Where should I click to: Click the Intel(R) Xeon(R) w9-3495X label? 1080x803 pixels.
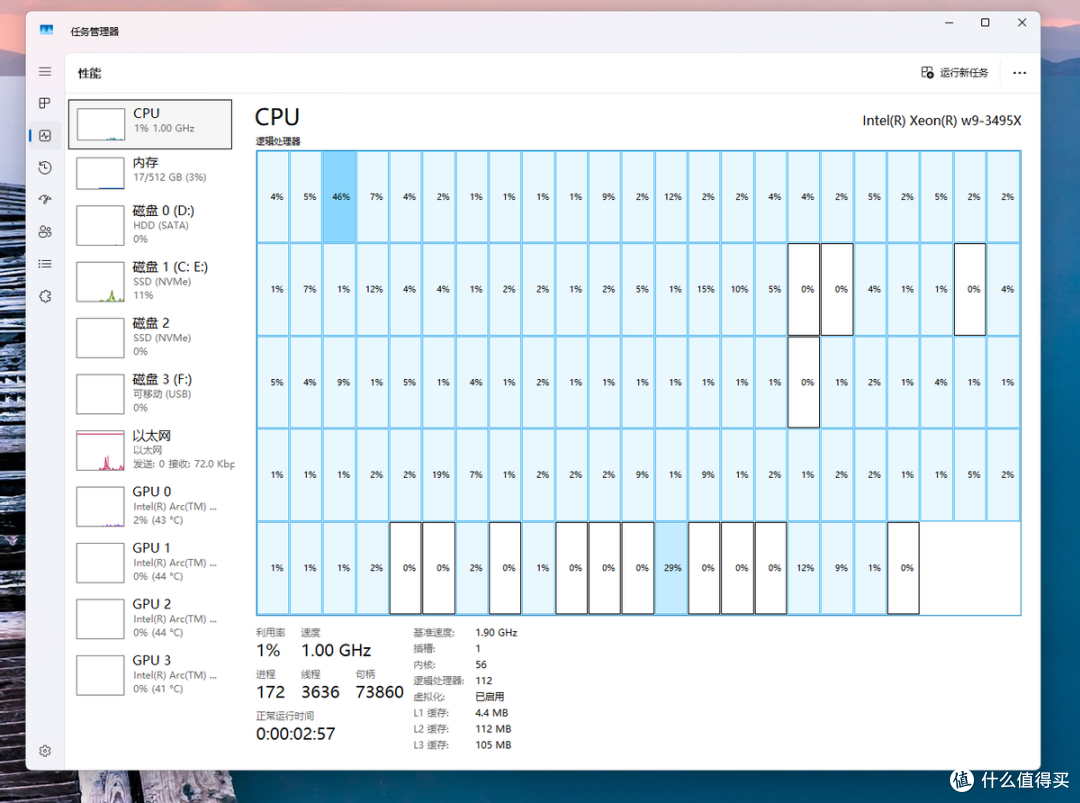[942, 121]
